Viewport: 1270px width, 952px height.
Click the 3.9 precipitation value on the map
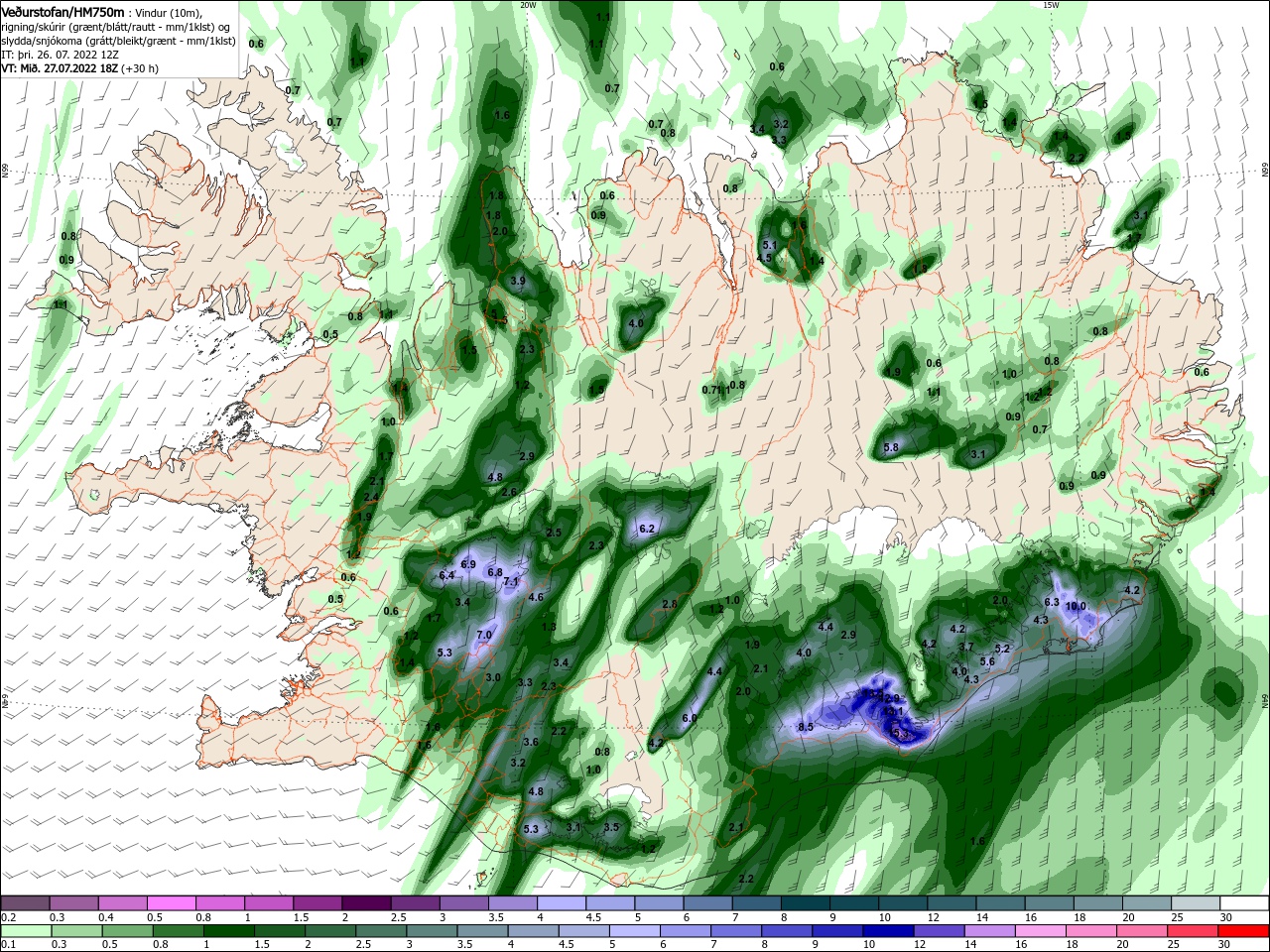pos(517,281)
